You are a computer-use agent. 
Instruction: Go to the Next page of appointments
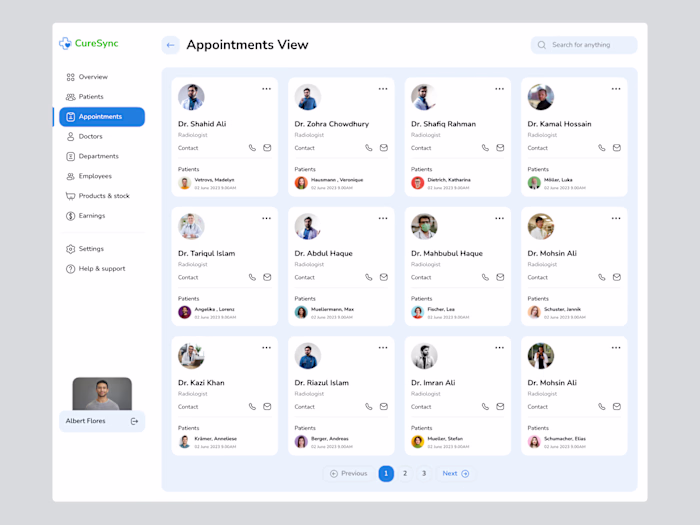(x=456, y=474)
